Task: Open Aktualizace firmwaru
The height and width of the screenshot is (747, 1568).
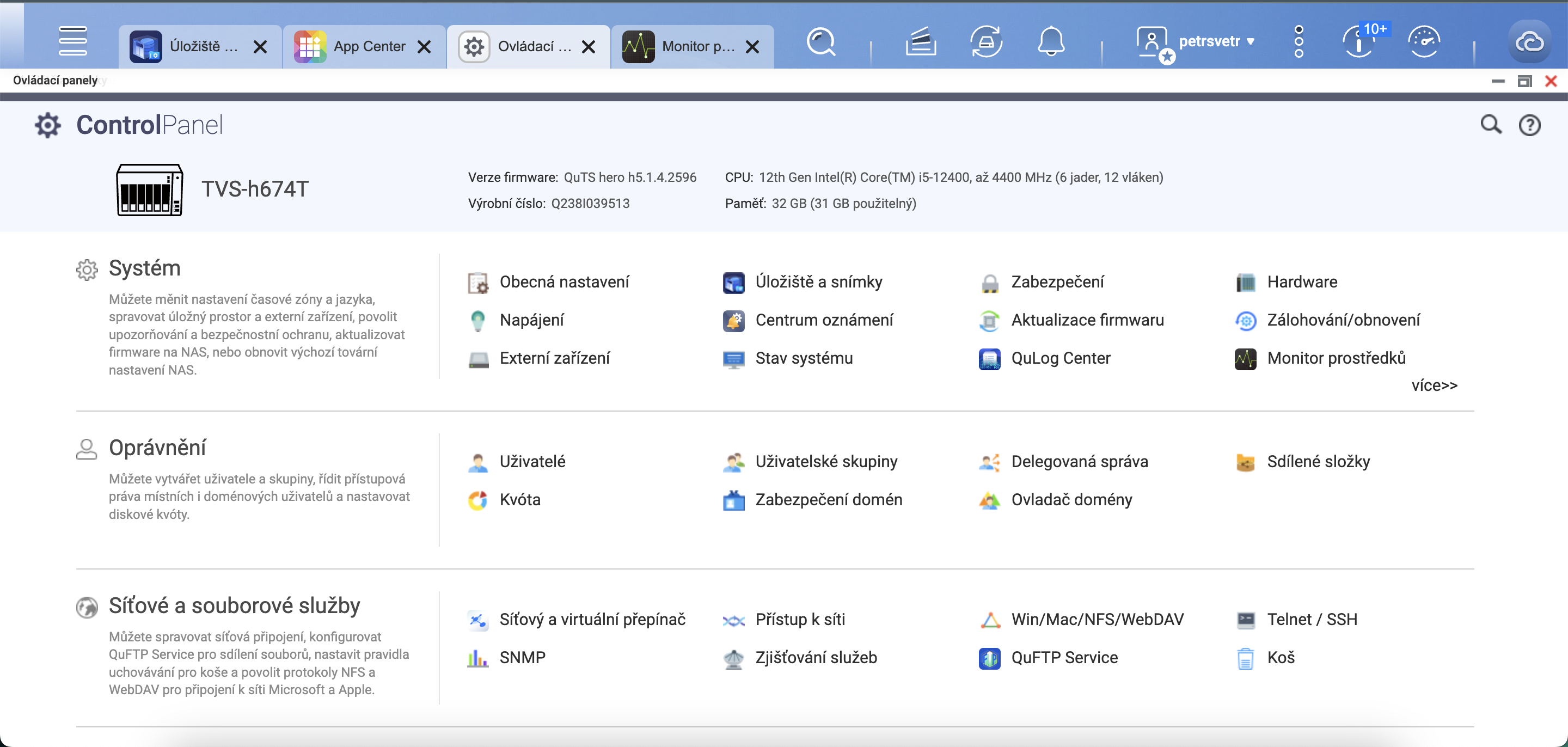Action: pos(1088,320)
